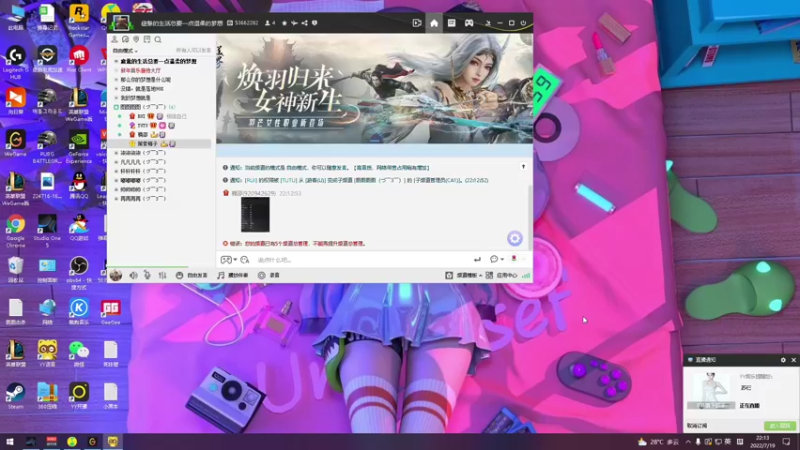Open the green WeChat desktop icon
This screenshot has width=800, height=450.
[79, 354]
